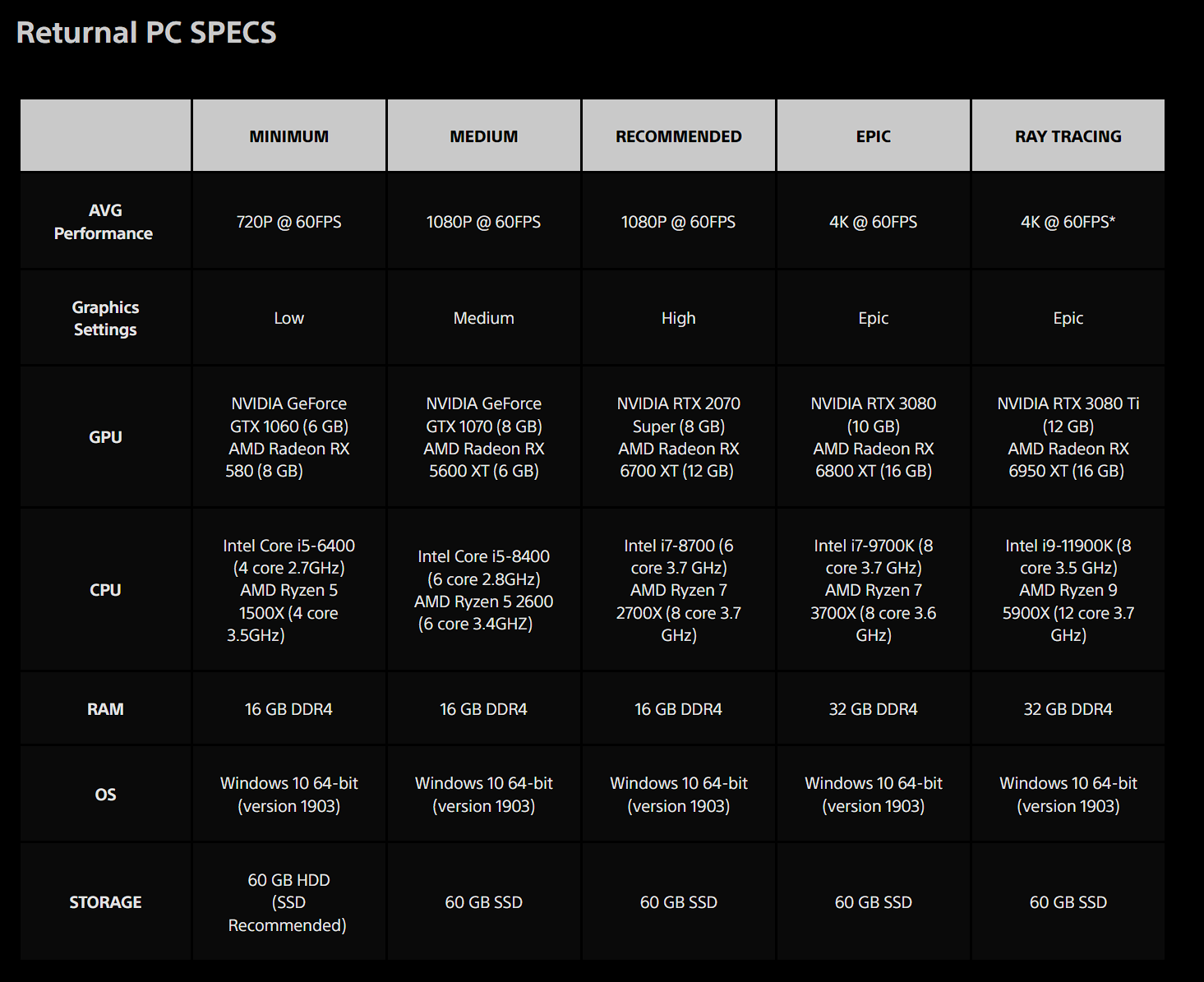
Task: Select the 60 GB HDD storage cell
Action: (x=288, y=902)
